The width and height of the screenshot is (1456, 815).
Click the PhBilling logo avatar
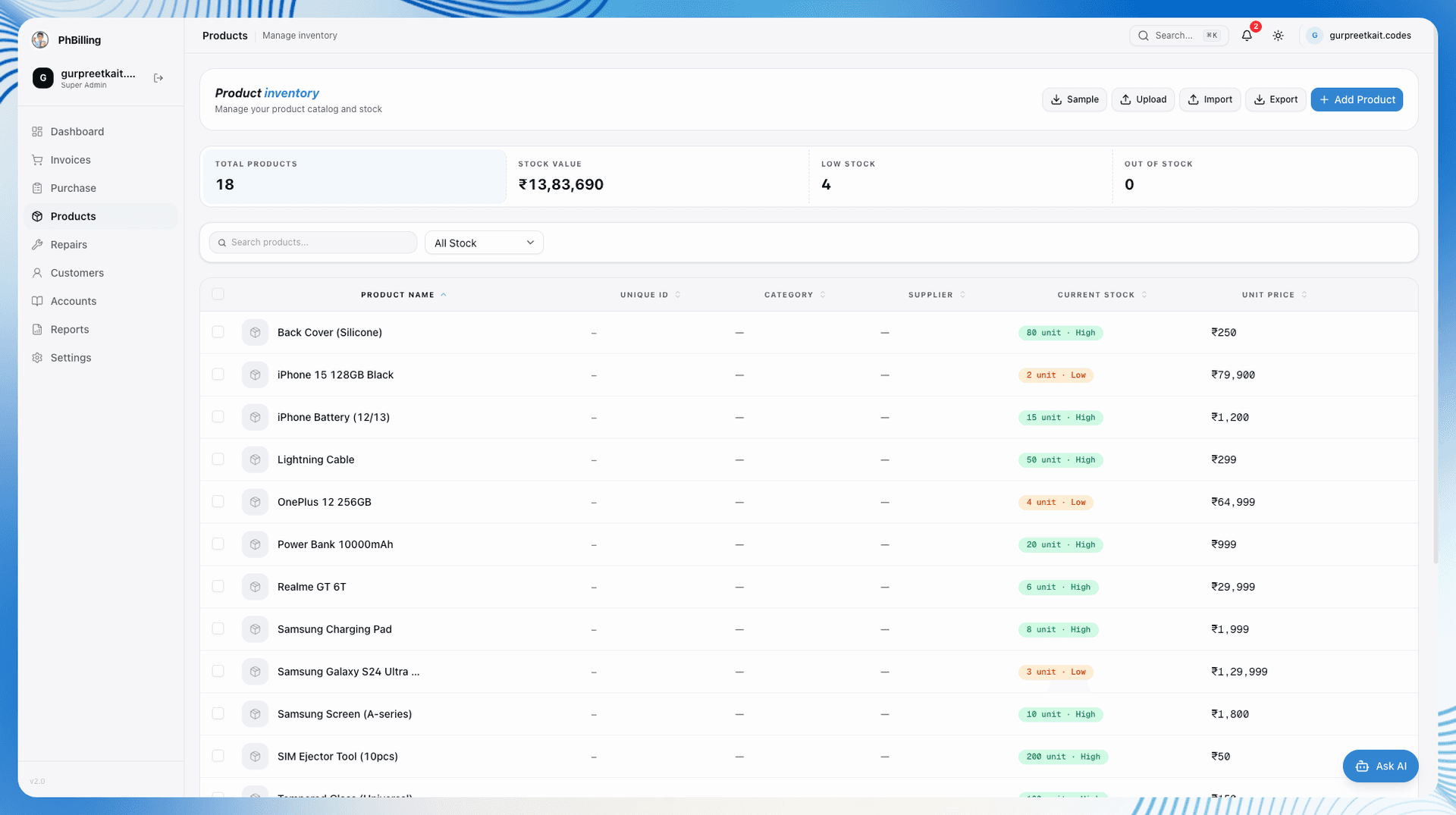point(41,40)
